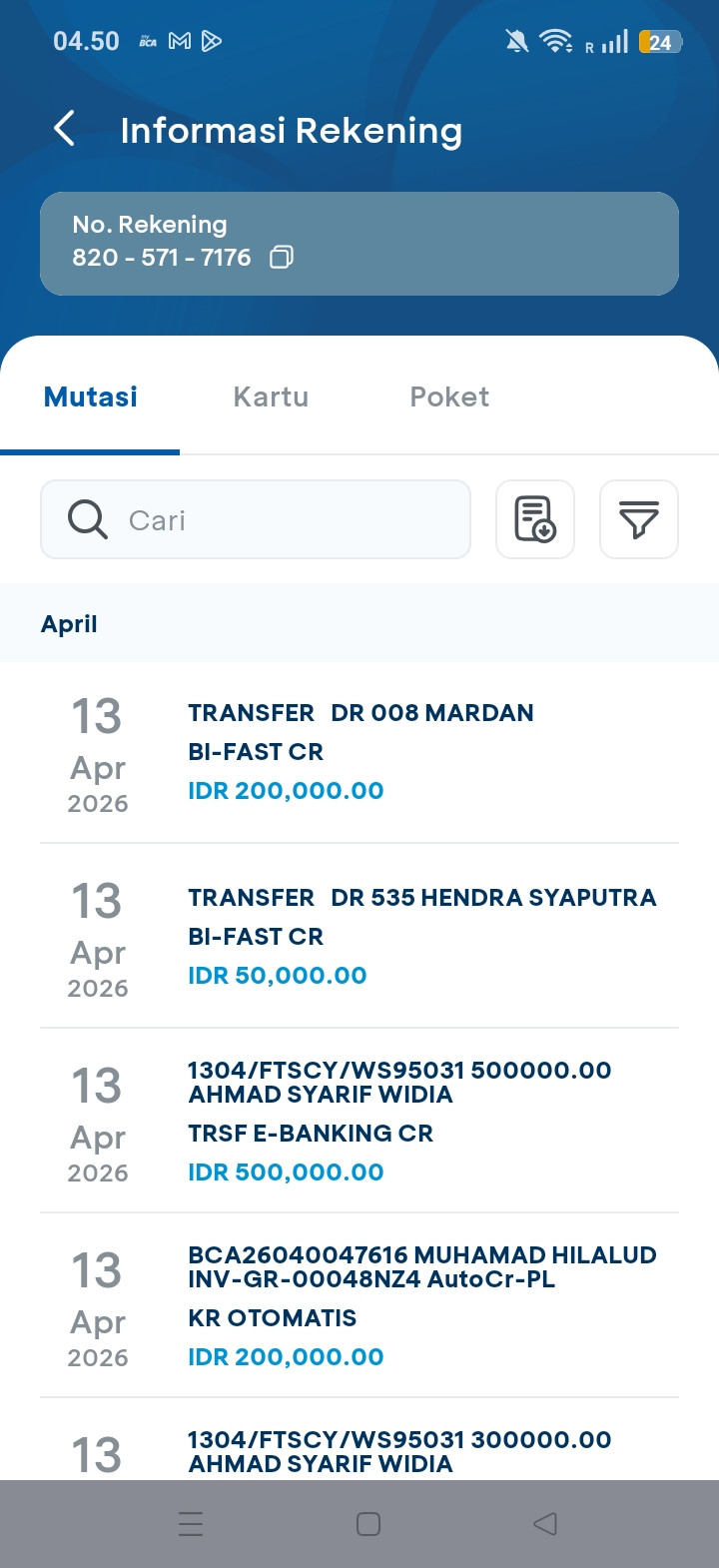The image size is (719, 1568).
Task: Tap the back arrow in header
Action: click(65, 129)
